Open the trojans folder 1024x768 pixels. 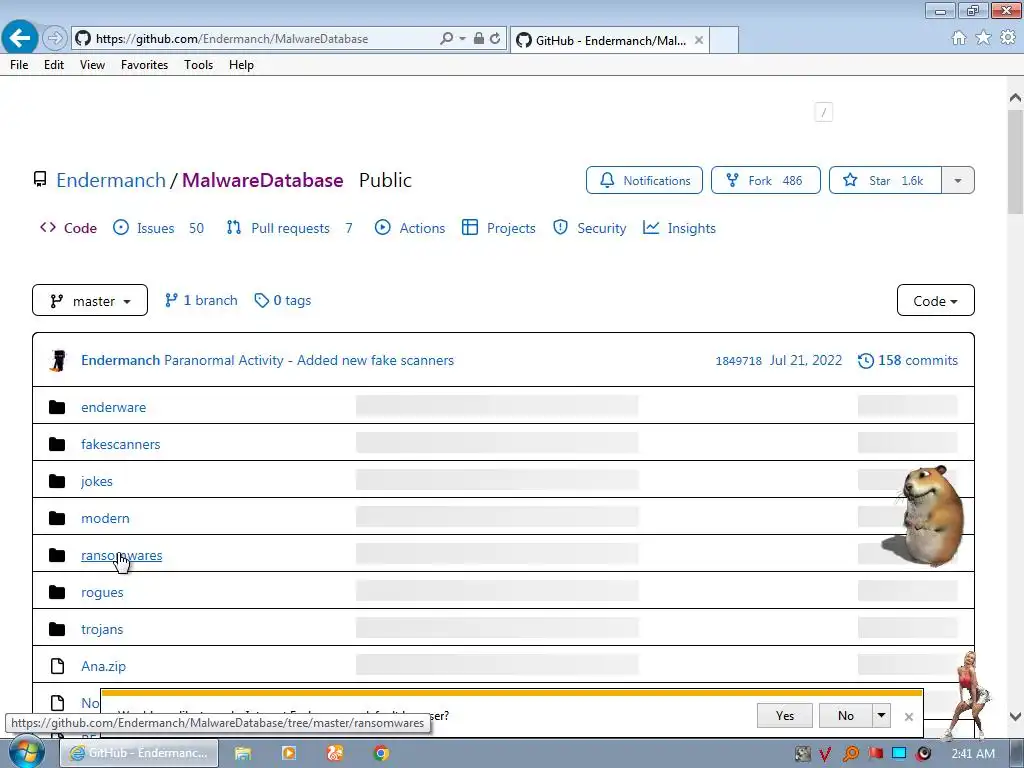102,630
